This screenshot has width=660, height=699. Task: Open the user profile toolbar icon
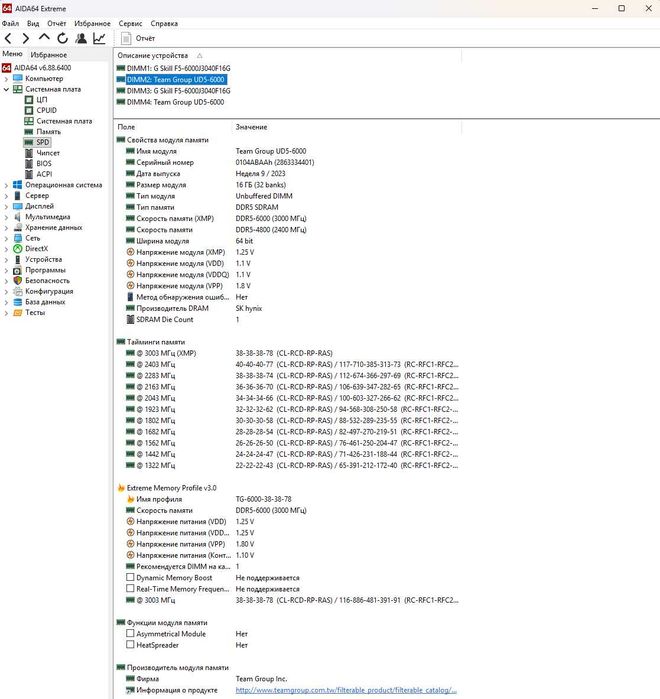point(81,38)
